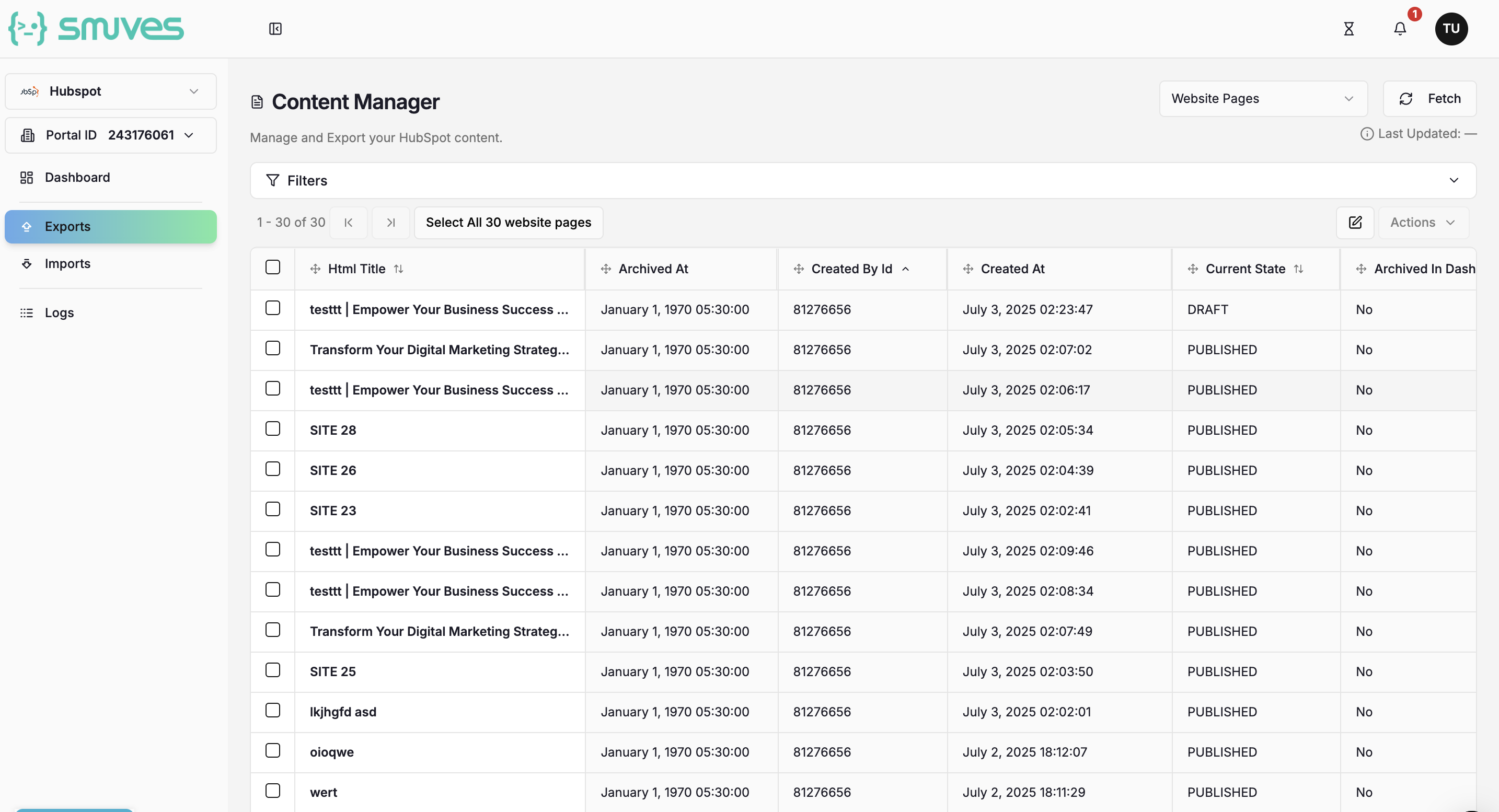Check the DRAFT testtt row checkbox
The width and height of the screenshot is (1499, 812).
pos(272,308)
